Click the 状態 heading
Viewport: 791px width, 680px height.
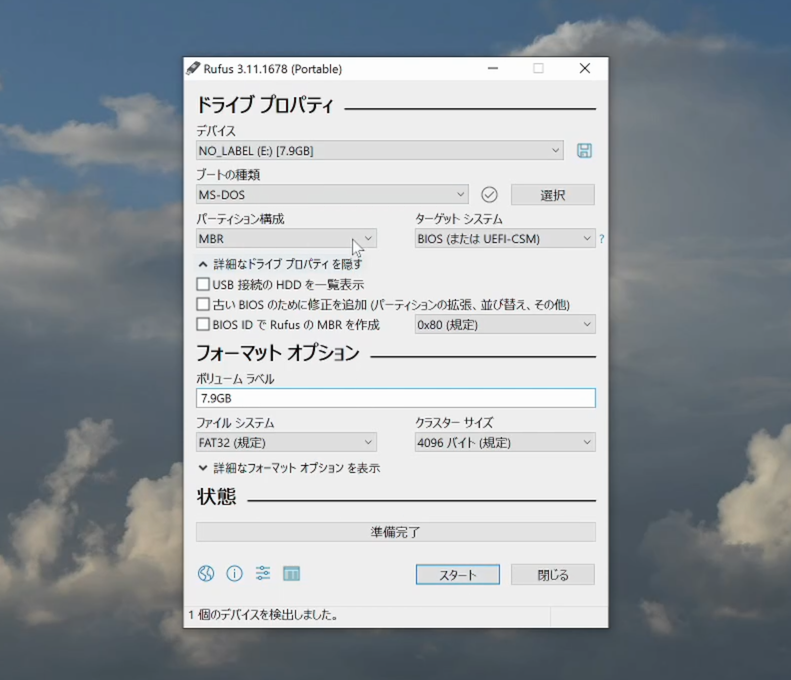216,496
